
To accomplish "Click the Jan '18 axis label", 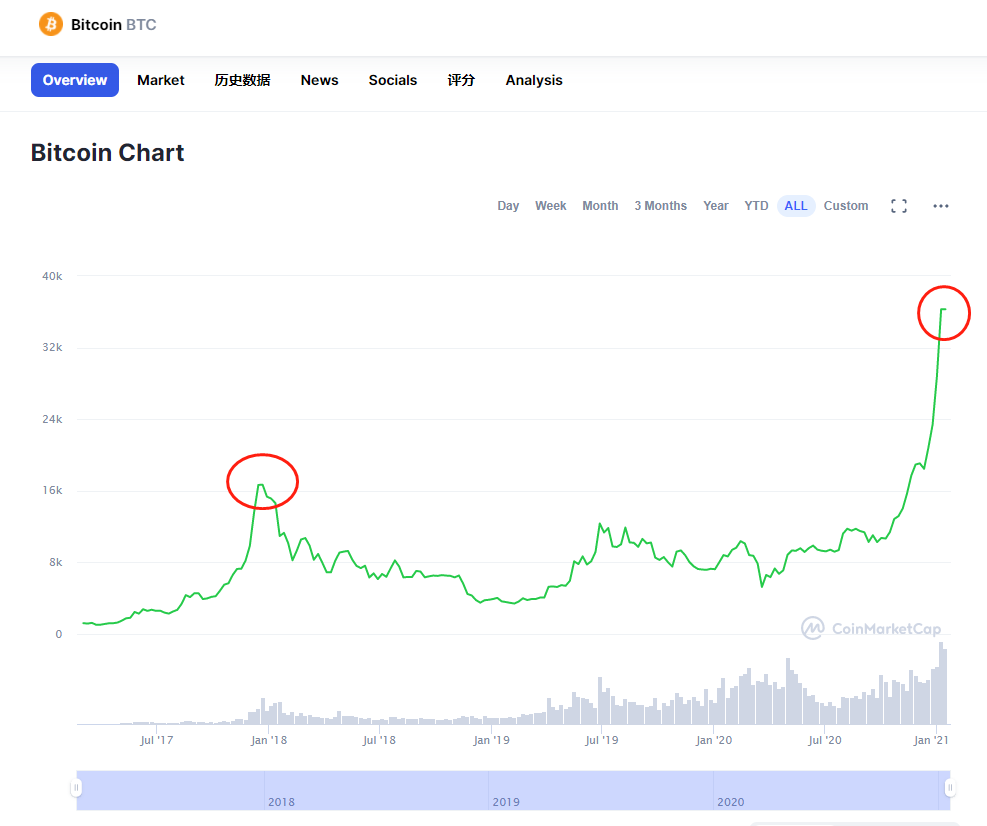I will click(269, 740).
